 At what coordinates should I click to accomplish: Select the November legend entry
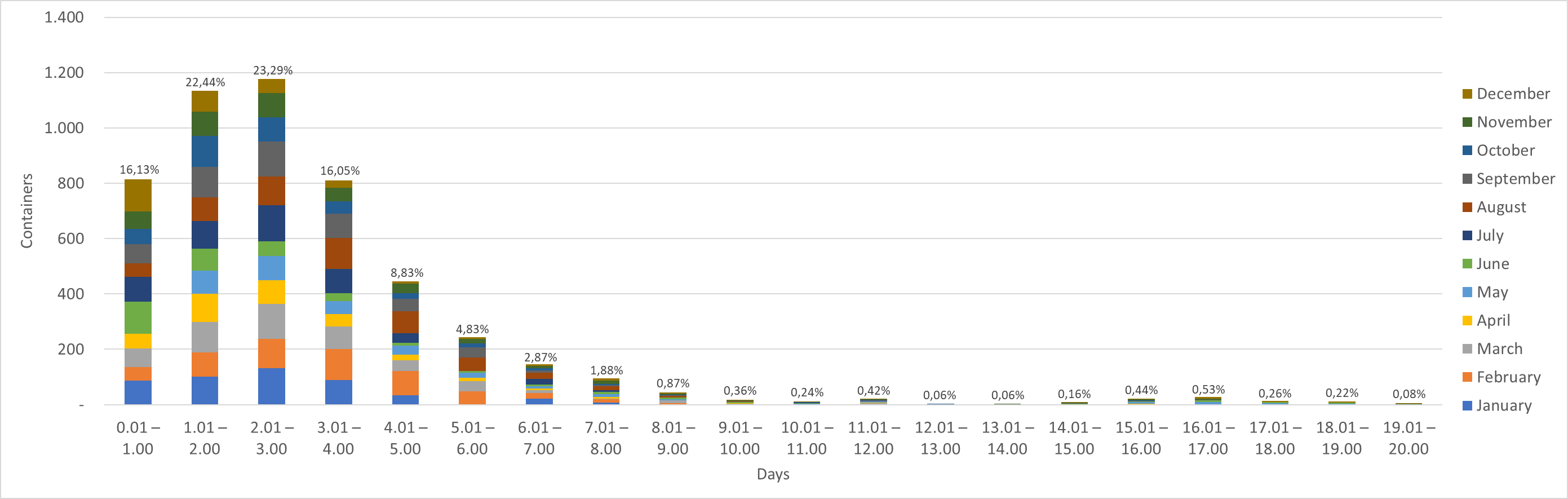pos(1507,122)
